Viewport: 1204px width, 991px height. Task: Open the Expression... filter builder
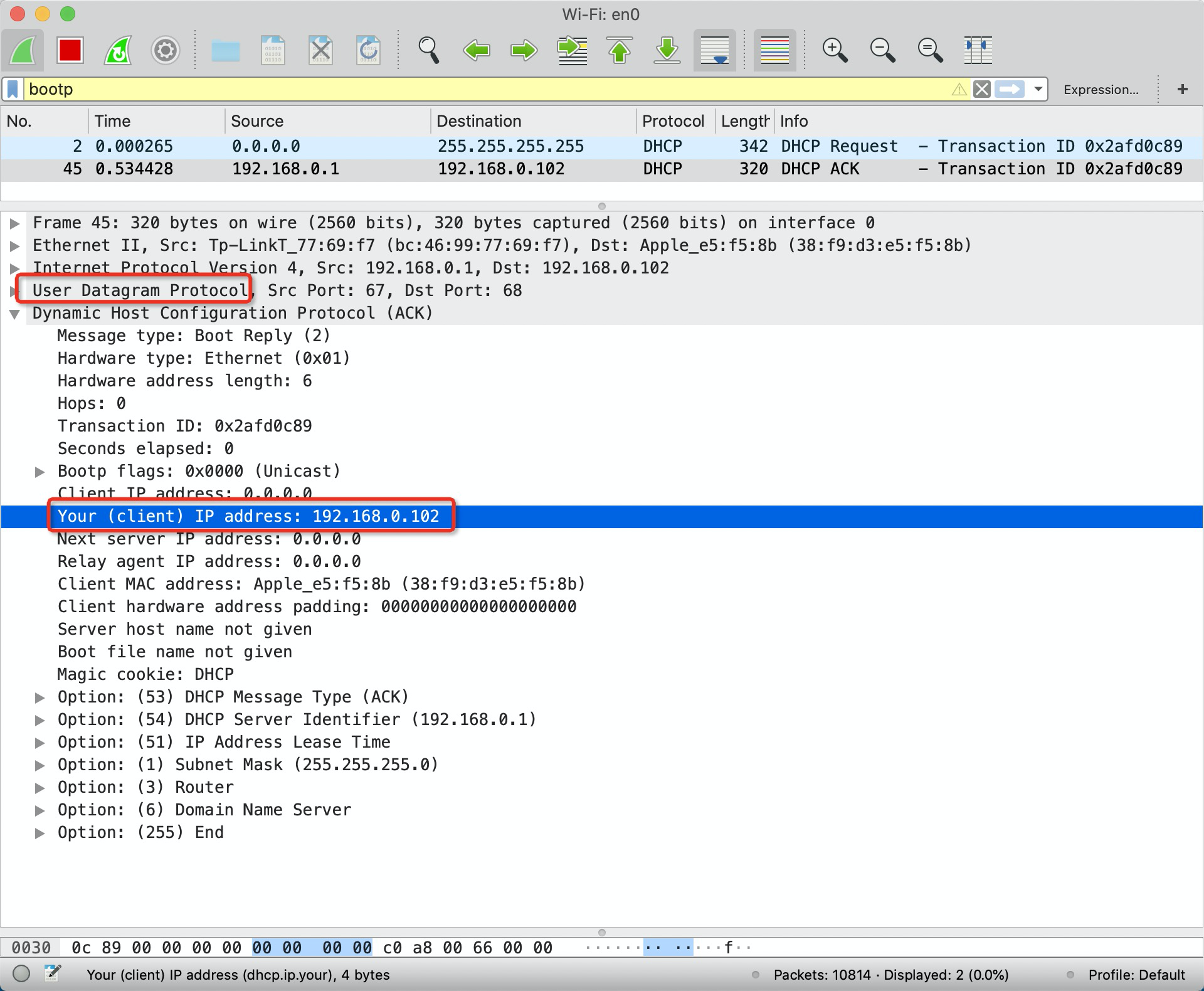[x=1101, y=90]
